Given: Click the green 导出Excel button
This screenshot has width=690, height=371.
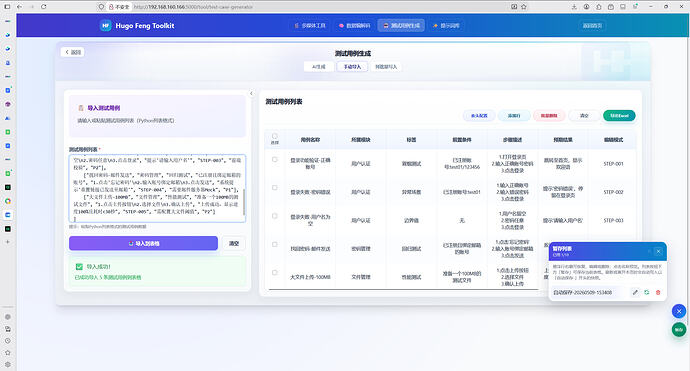Looking at the screenshot, I should [619, 116].
